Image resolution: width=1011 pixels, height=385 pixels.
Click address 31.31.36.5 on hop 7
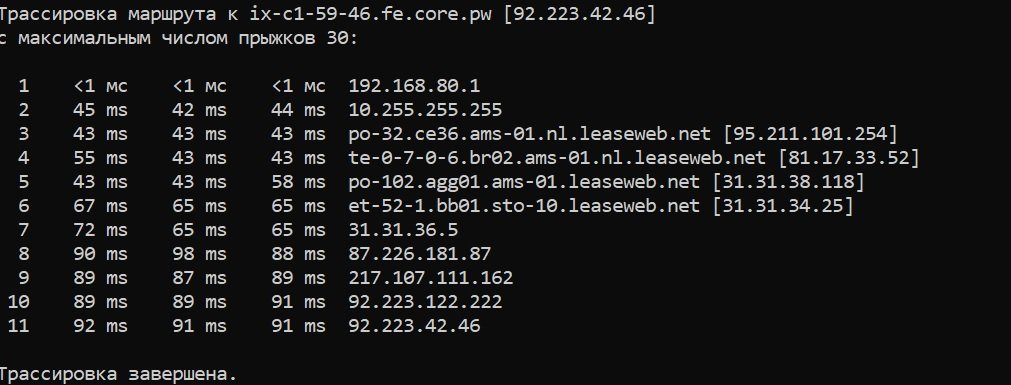[403, 230]
